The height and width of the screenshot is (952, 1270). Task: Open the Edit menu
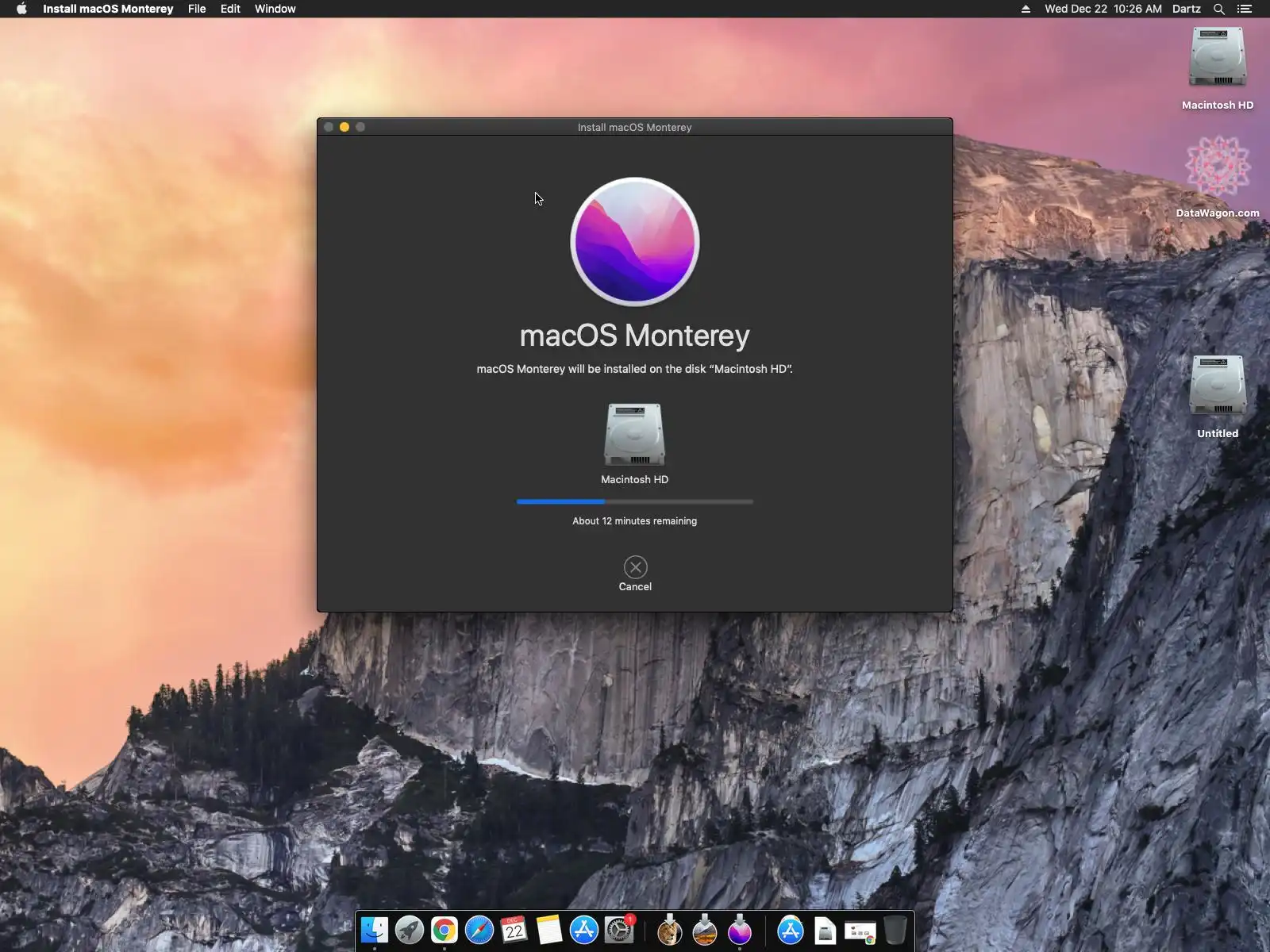[230, 9]
